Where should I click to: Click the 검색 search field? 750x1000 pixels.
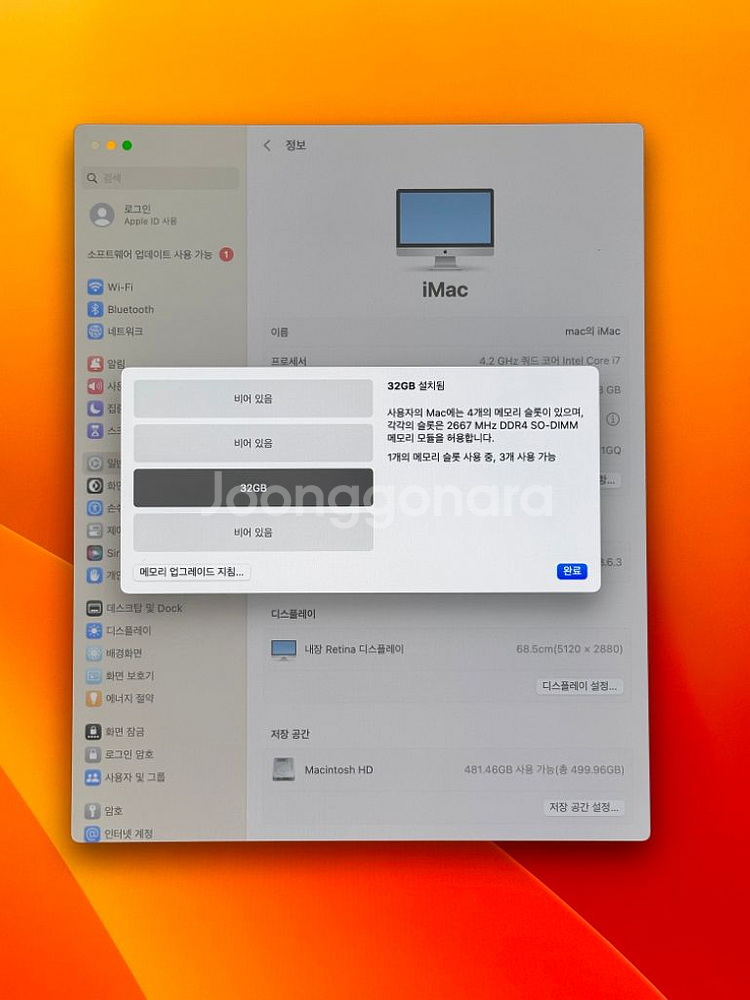coord(161,178)
